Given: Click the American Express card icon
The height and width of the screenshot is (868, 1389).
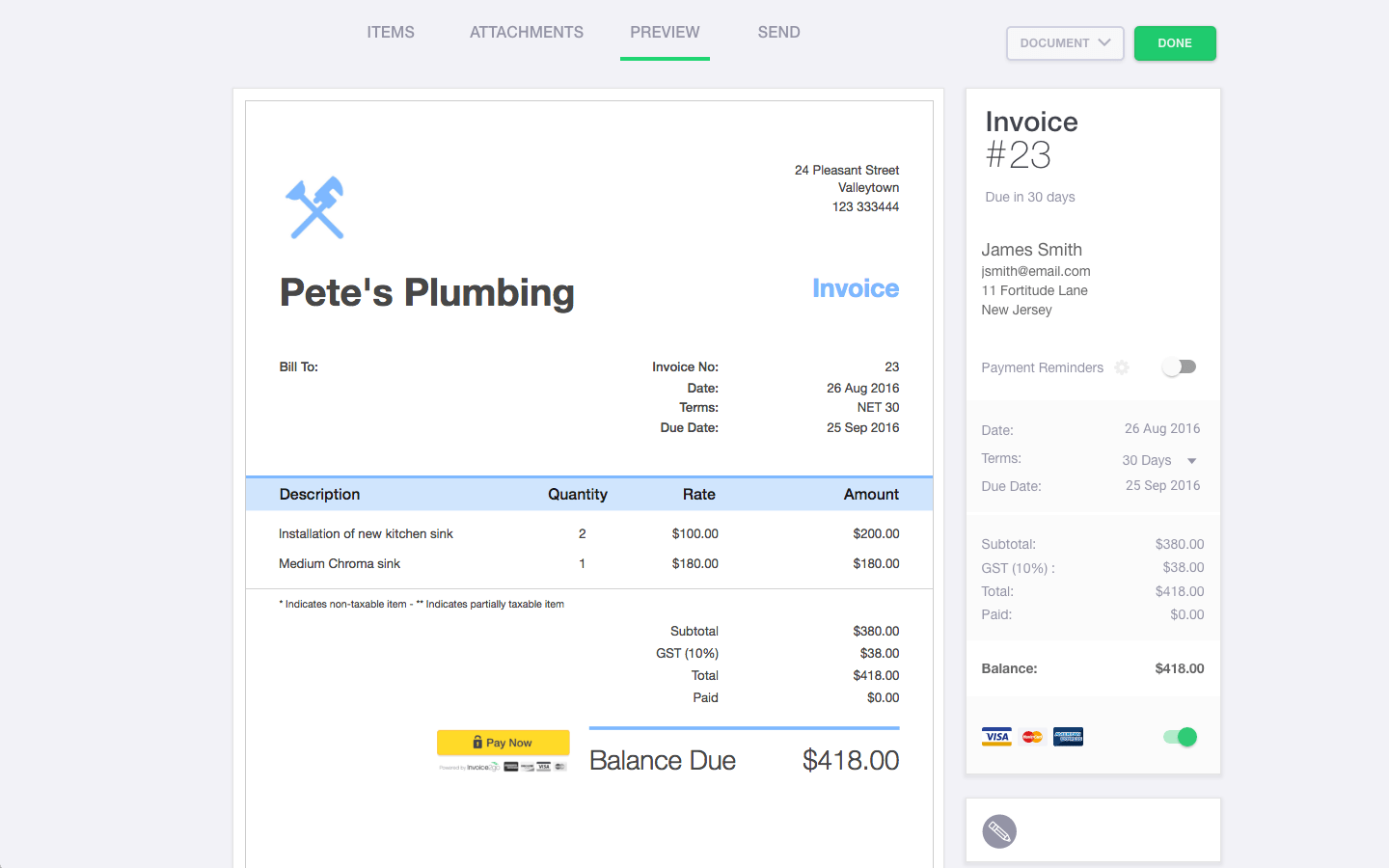Looking at the screenshot, I should pos(1068,737).
